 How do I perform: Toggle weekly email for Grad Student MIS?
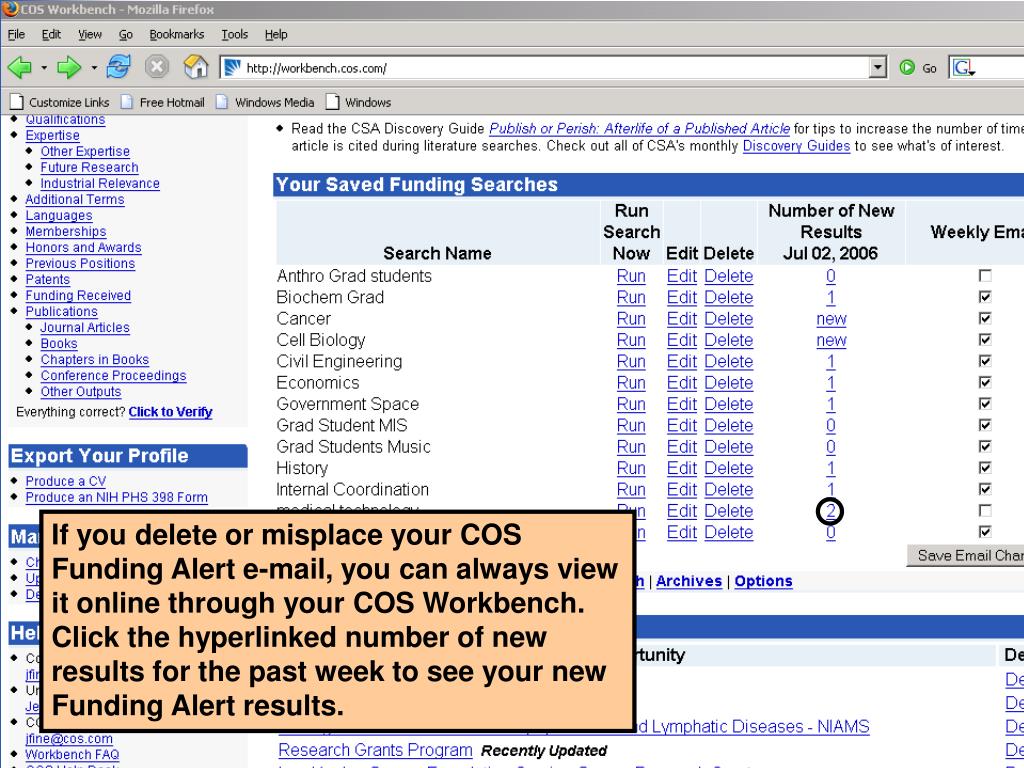tap(985, 424)
